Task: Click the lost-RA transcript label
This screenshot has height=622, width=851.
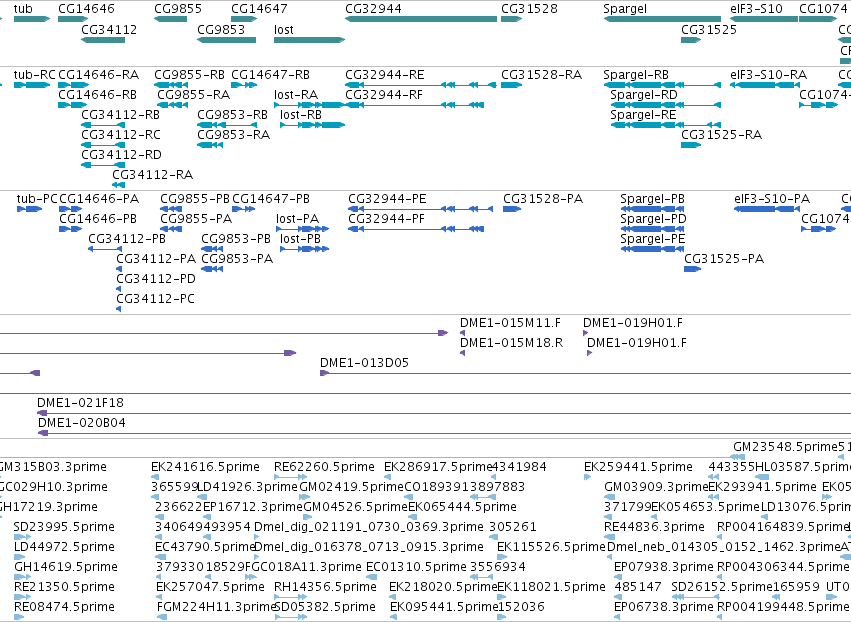Action: click(x=296, y=95)
